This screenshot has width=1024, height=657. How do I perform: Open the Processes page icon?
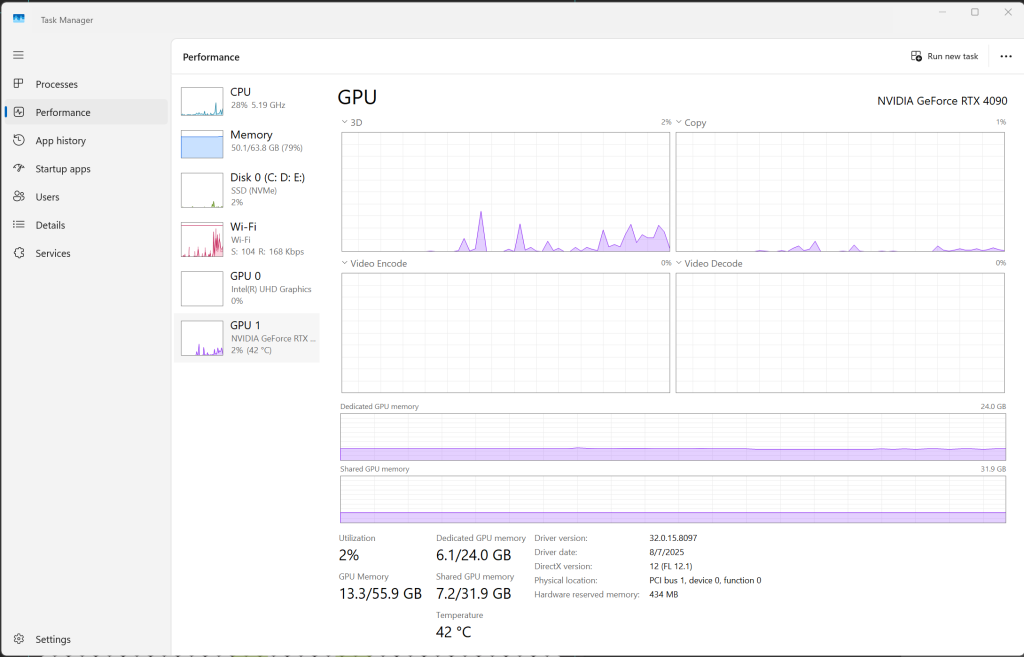[19, 84]
